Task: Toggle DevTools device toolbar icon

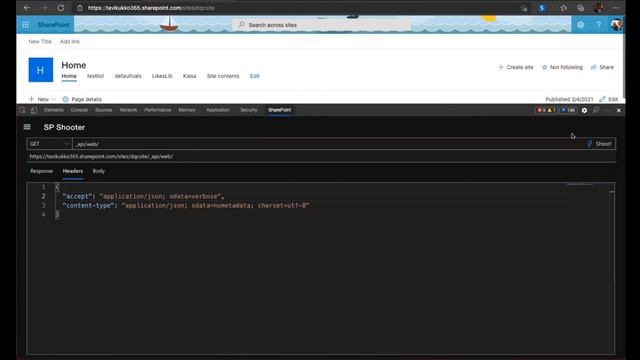Action: 33,110
